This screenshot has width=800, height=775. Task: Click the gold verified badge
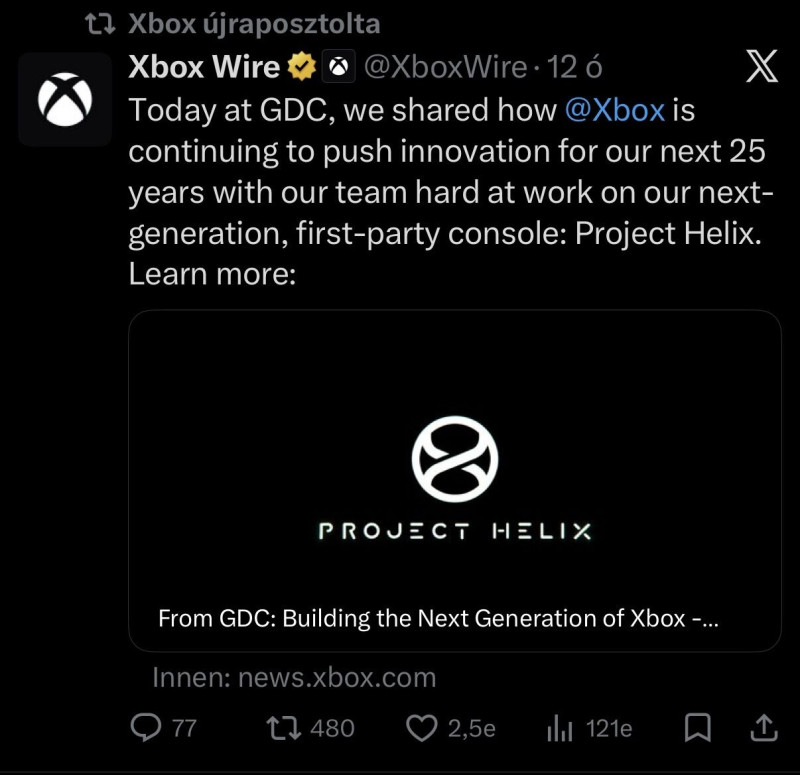(301, 67)
